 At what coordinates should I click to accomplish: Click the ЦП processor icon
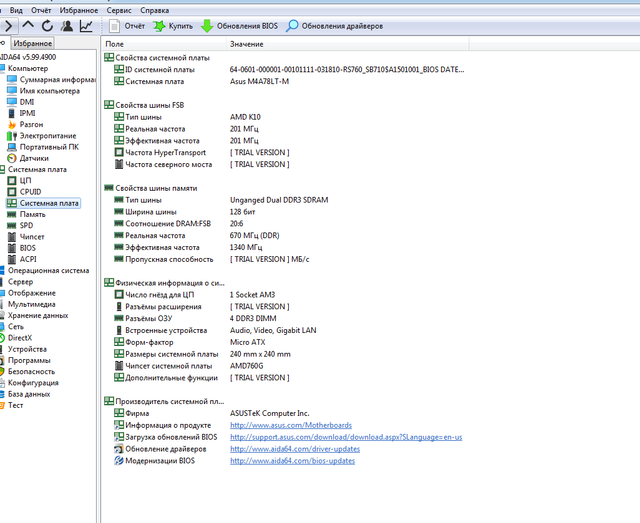(12, 180)
